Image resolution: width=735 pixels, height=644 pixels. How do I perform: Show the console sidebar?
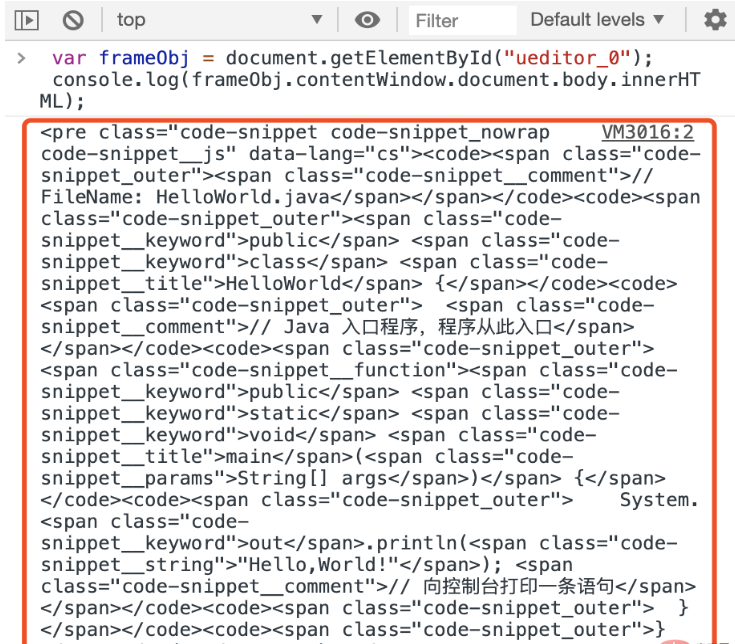(28, 19)
